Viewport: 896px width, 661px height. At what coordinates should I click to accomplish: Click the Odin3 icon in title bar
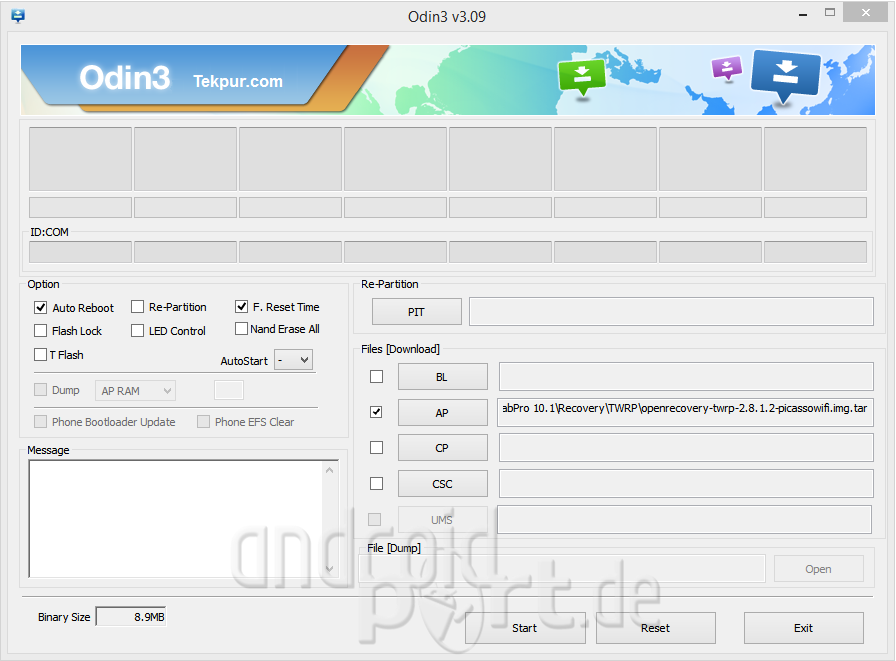(x=17, y=16)
